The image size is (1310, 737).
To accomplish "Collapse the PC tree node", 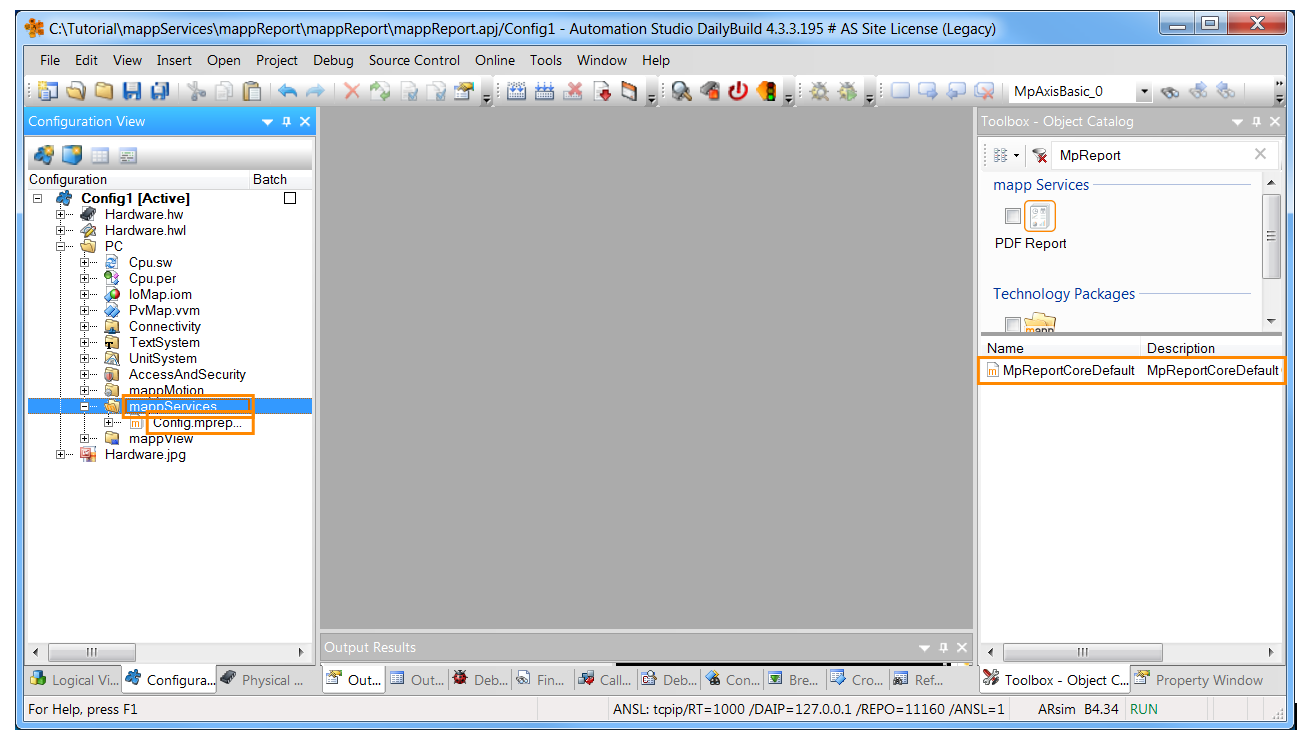I will coord(62,246).
